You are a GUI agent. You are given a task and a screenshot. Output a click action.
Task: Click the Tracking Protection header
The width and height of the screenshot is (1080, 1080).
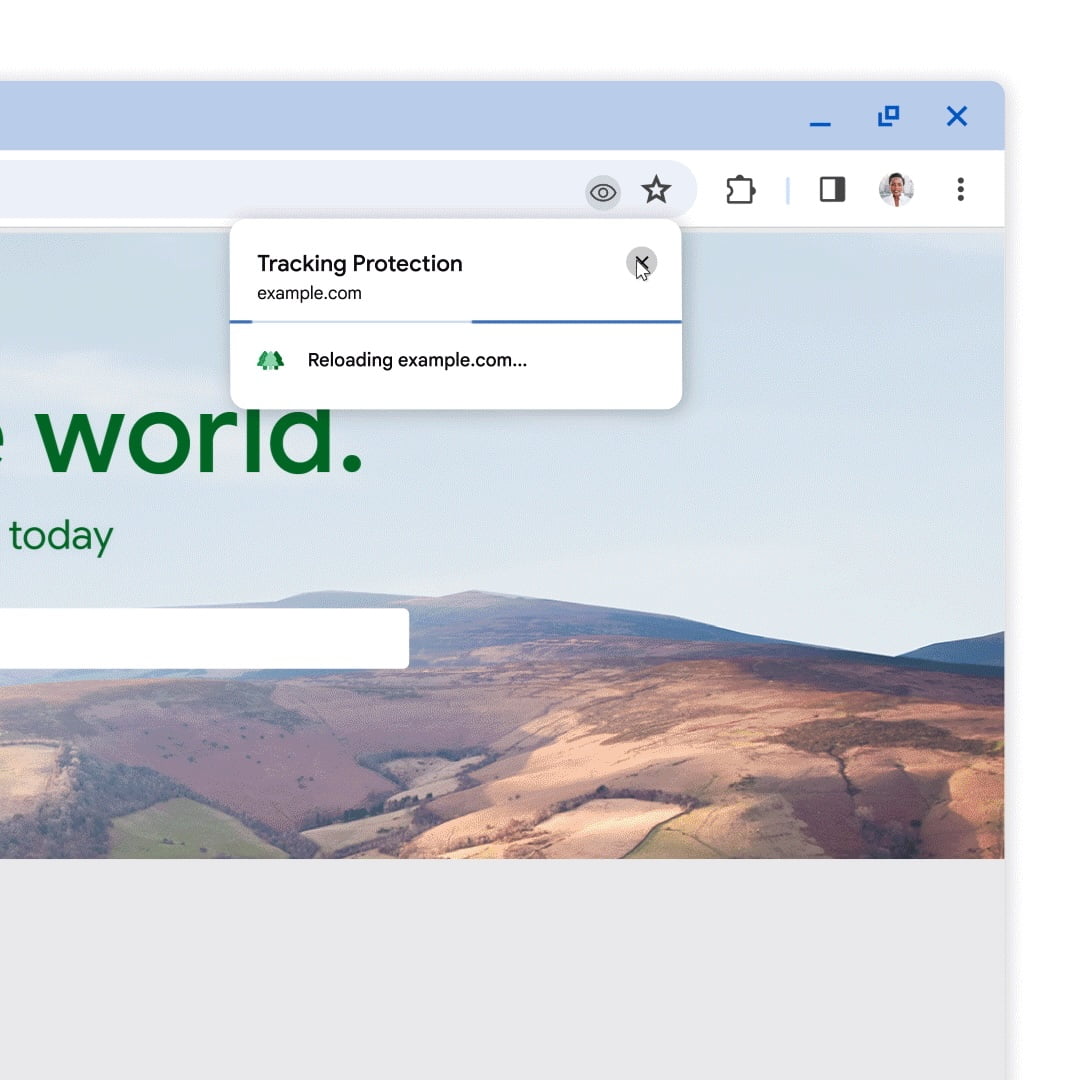point(360,264)
